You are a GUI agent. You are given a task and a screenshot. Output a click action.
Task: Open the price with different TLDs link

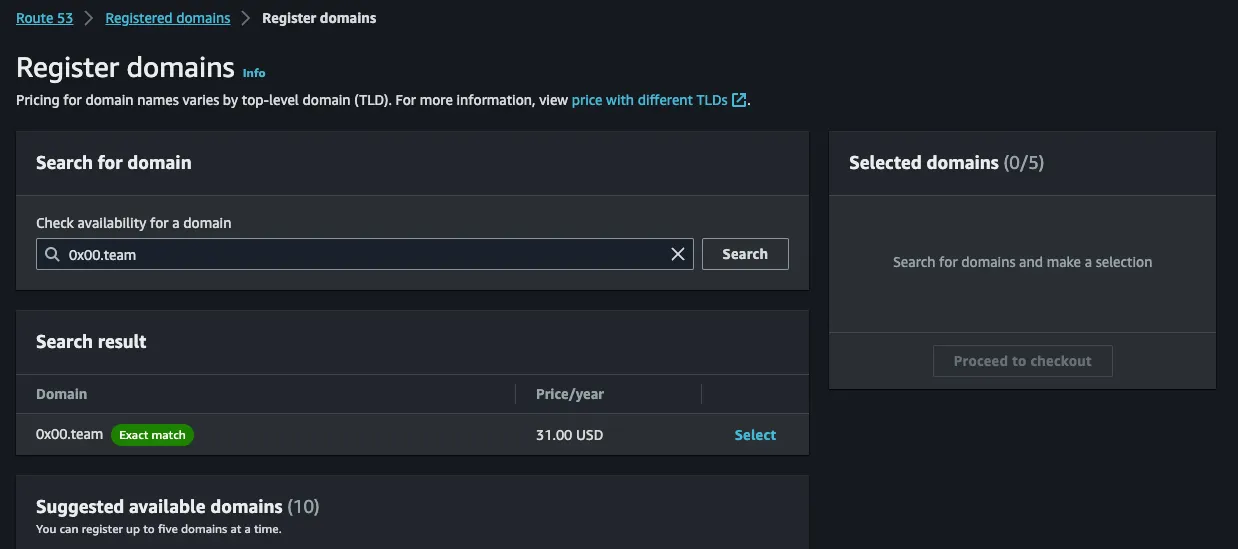click(x=649, y=100)
